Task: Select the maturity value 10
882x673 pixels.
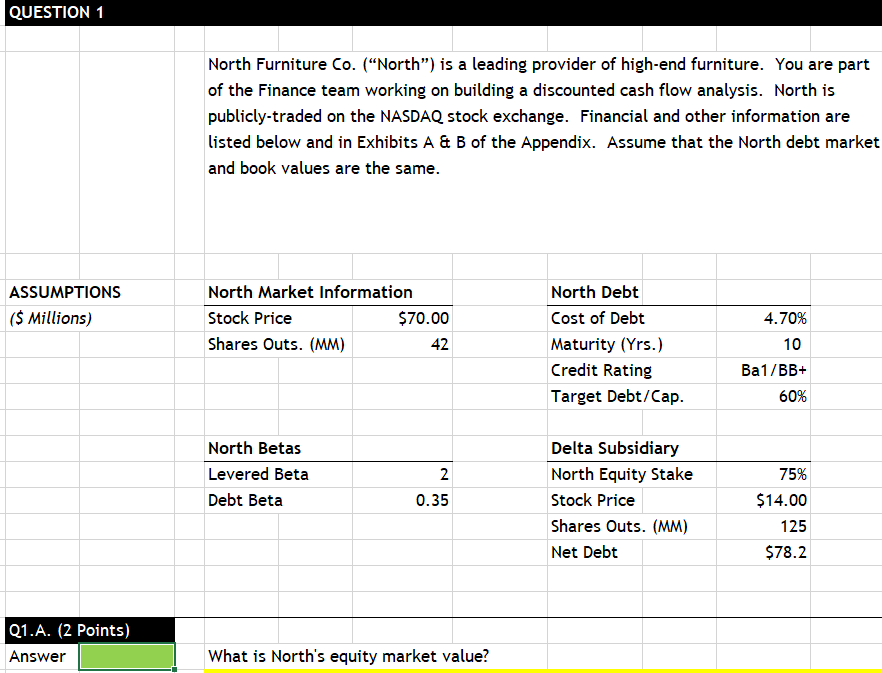Action: click(792, 344)
